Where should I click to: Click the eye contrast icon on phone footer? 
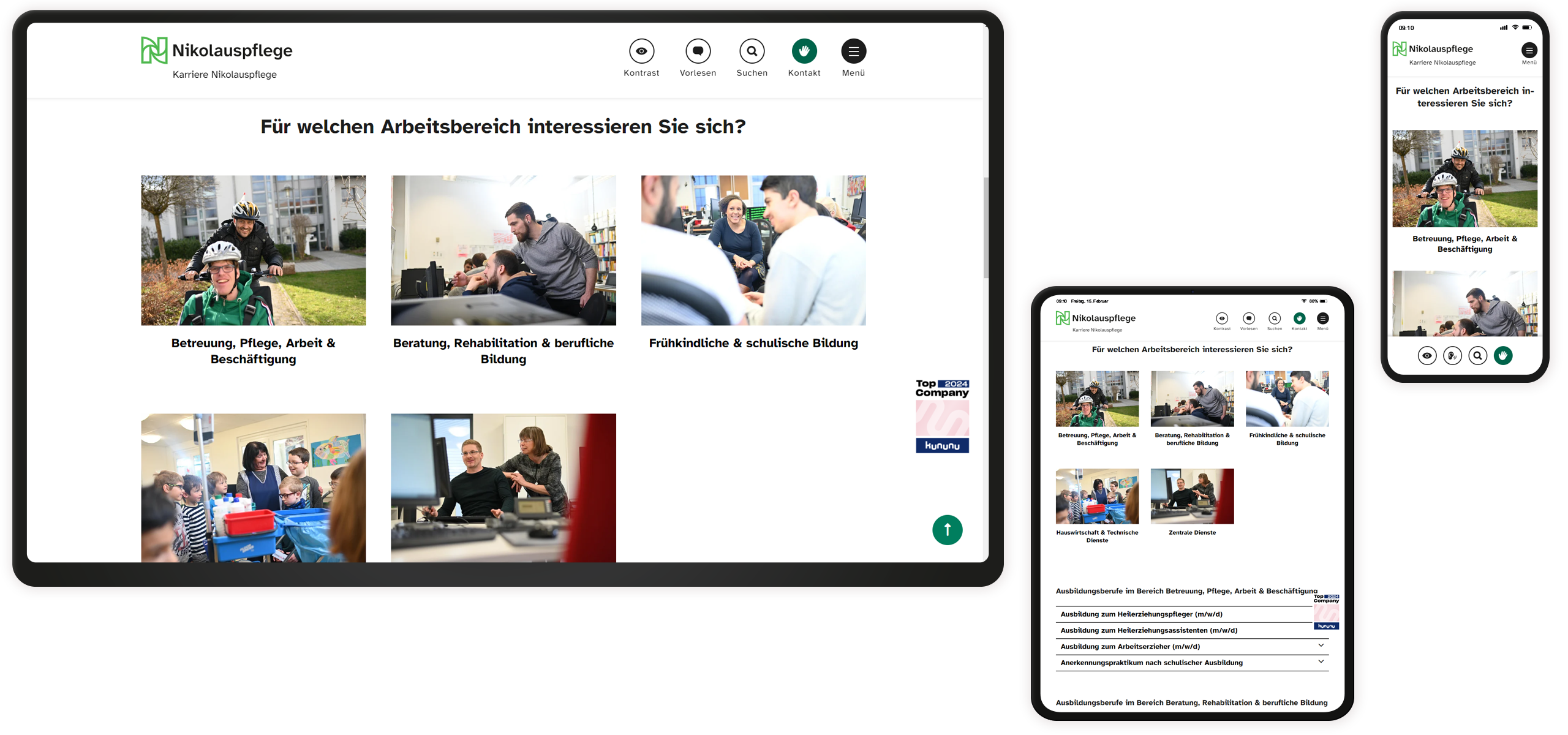click(1427, 355)
